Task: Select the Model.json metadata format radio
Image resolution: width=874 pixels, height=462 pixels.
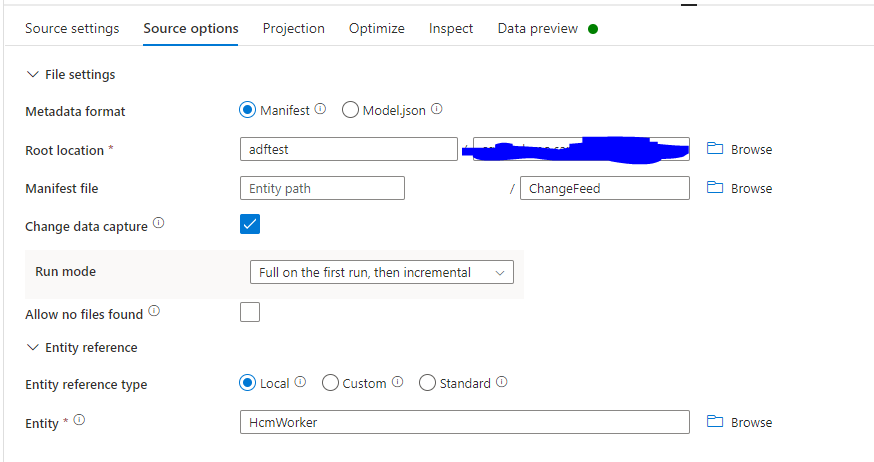Action: point(350,110)
